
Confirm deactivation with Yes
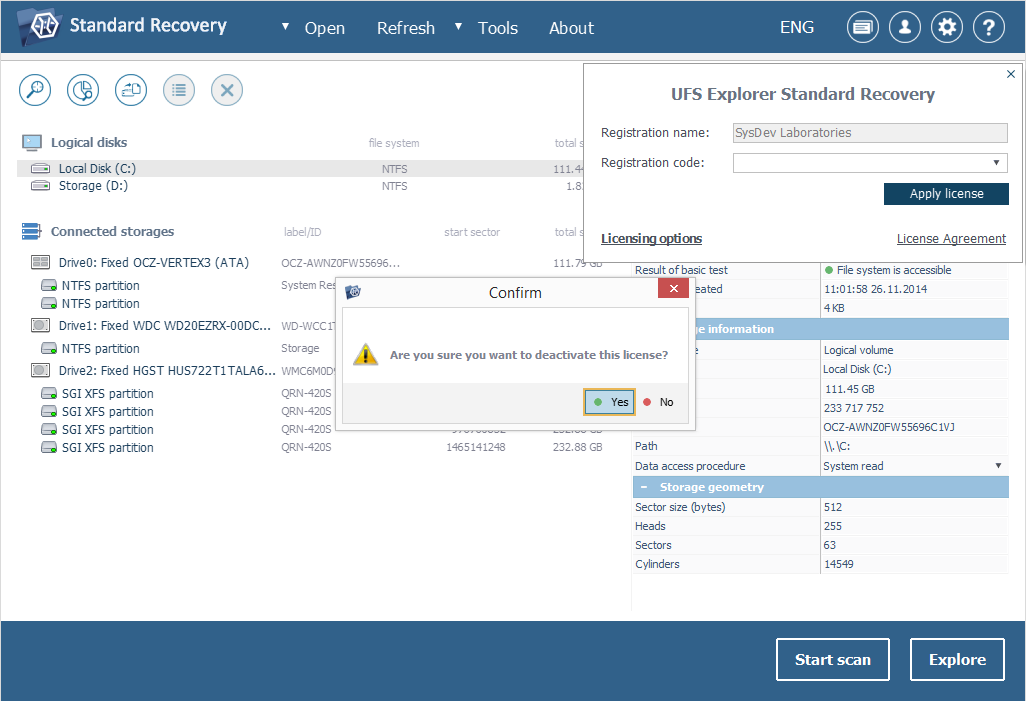tap(610, 402)
